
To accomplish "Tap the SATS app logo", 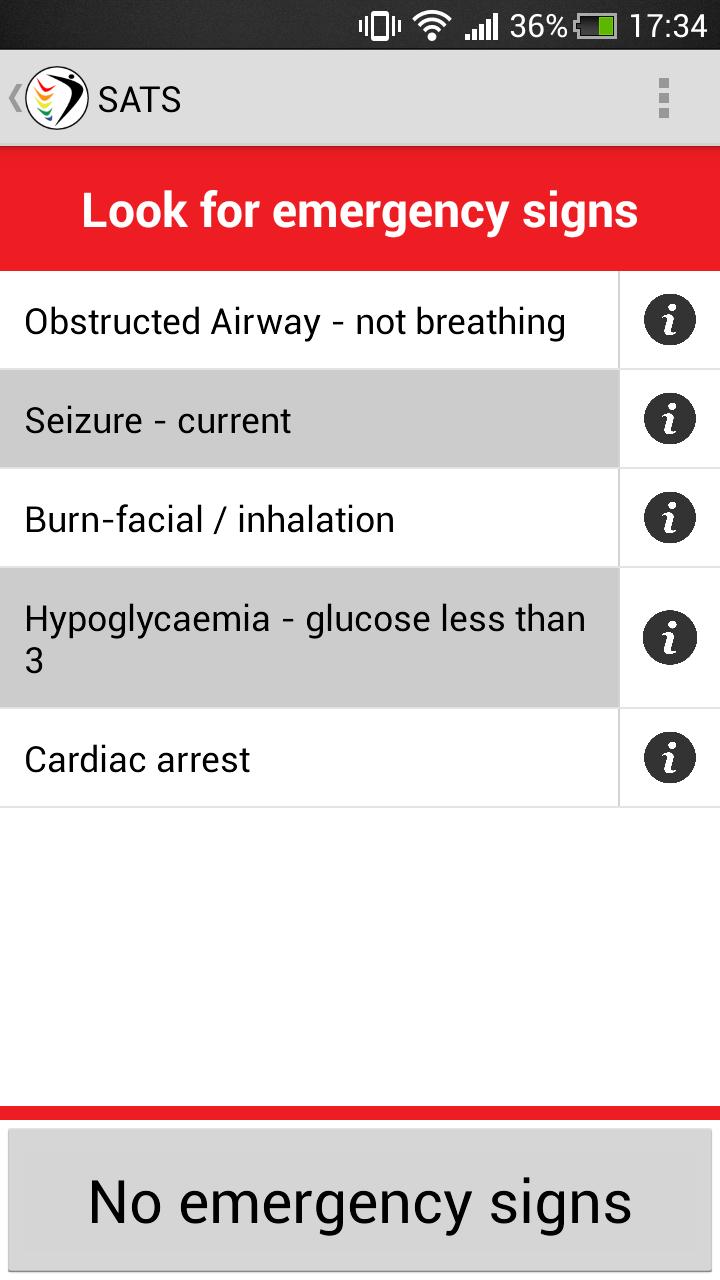I will [57, 99].
